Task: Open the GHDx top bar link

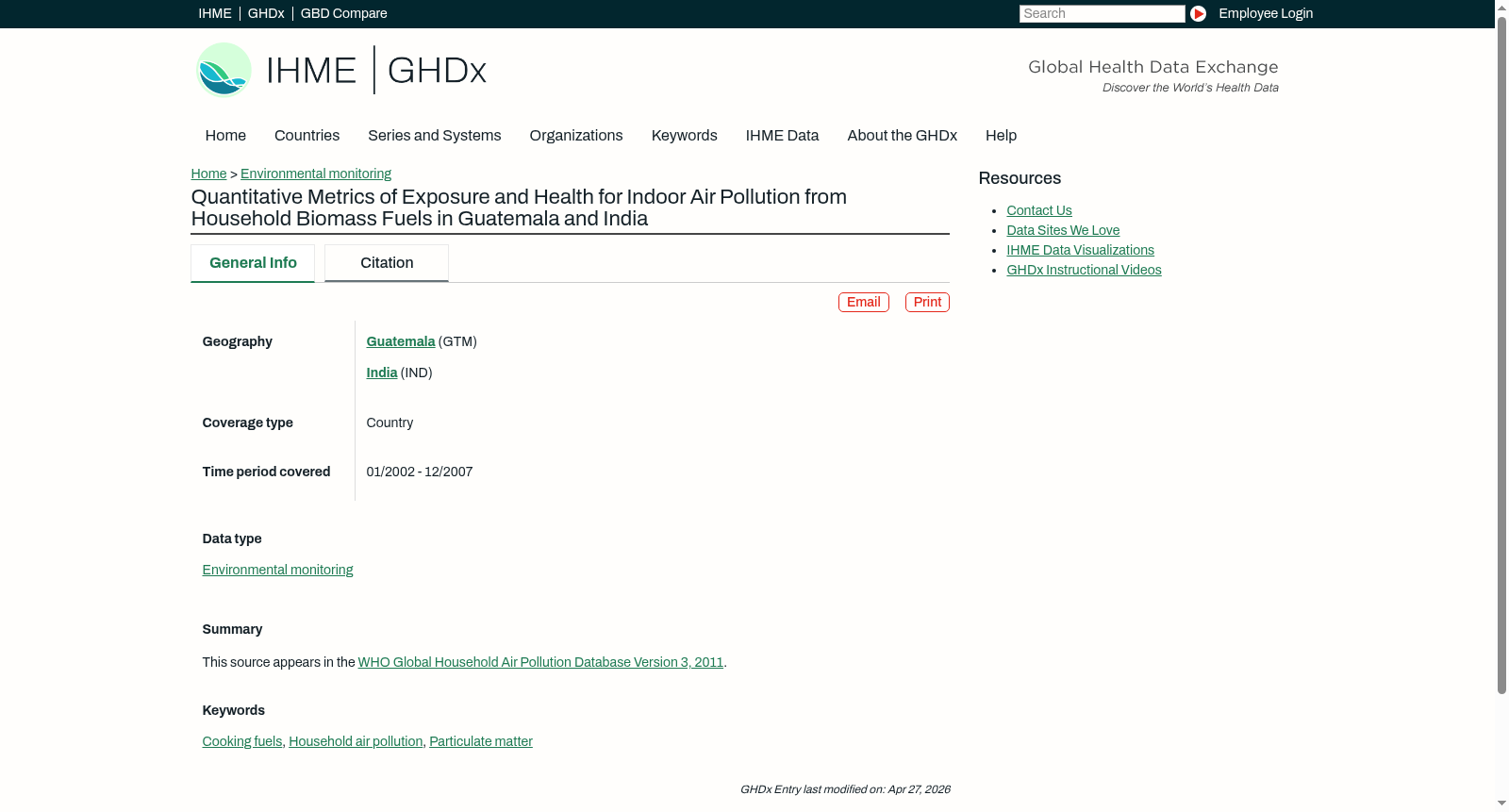Action: [x=266, y=13]
